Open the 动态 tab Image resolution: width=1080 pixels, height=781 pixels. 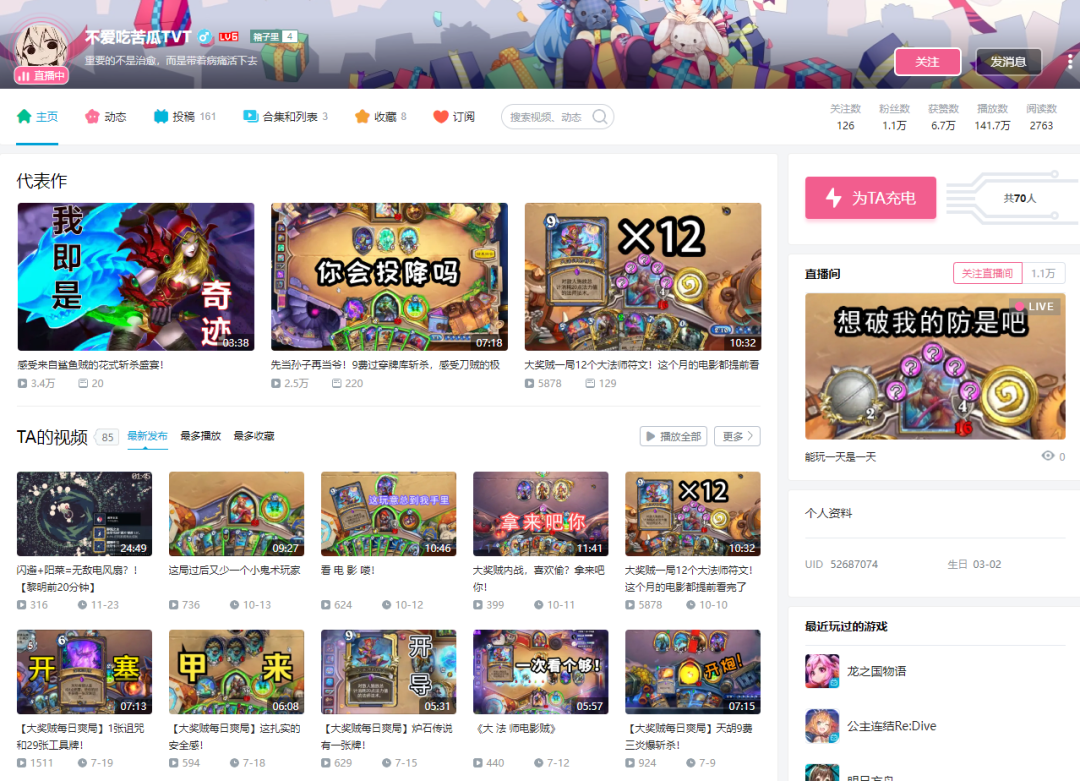point(106,116)
